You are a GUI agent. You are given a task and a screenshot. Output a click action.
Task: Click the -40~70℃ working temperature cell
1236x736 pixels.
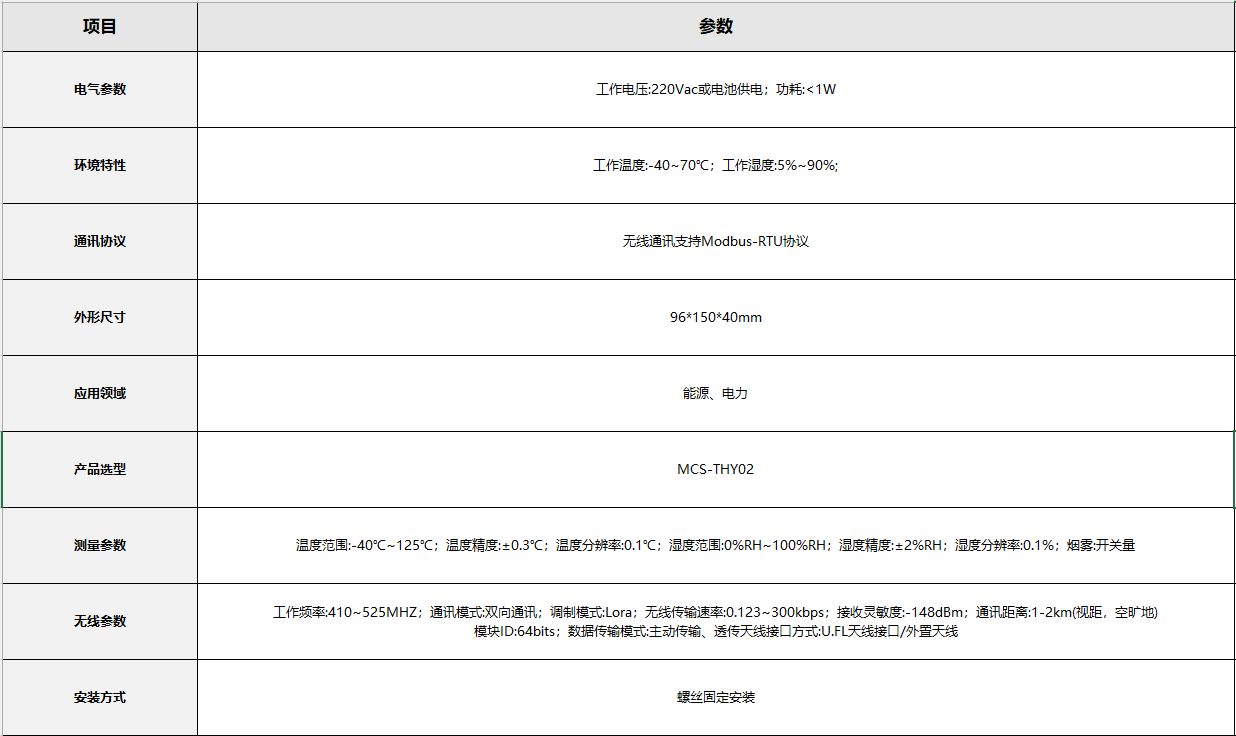(x=715, y=165)
